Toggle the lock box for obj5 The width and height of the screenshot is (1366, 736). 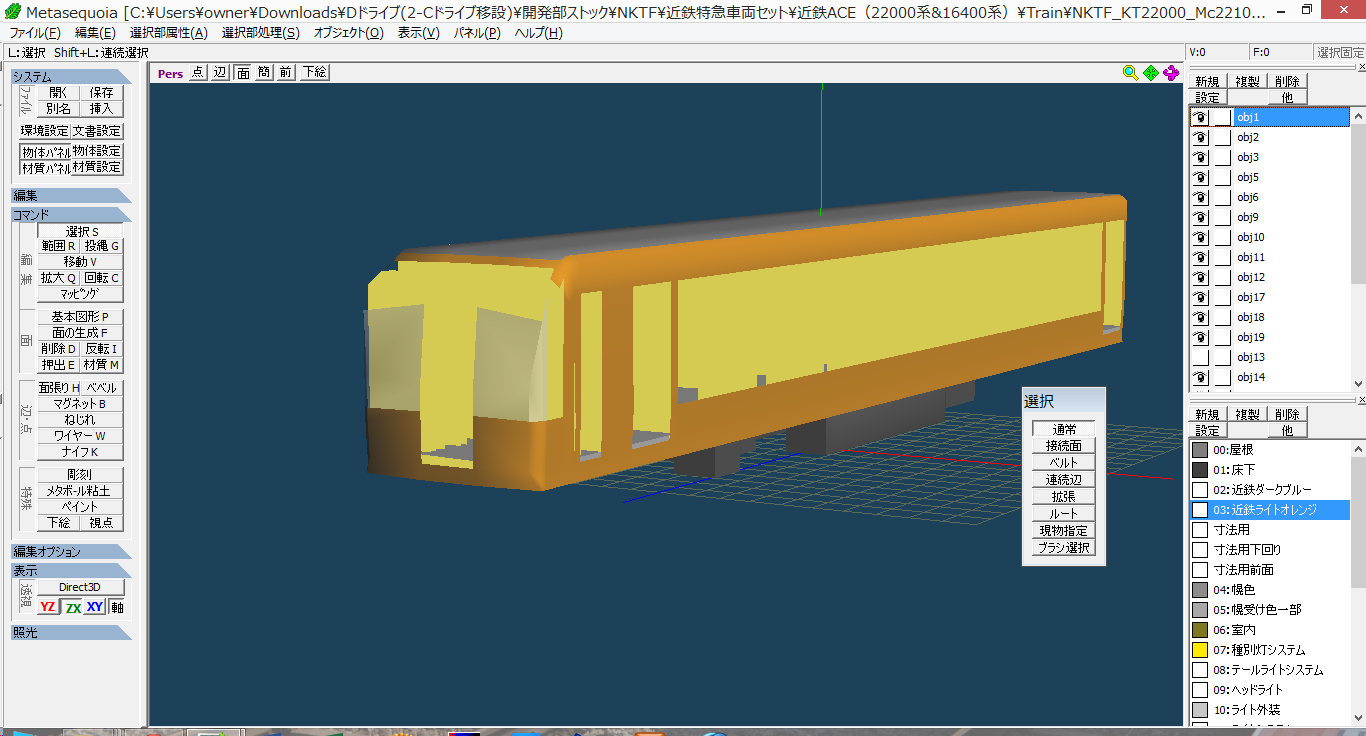[1222, 177]
